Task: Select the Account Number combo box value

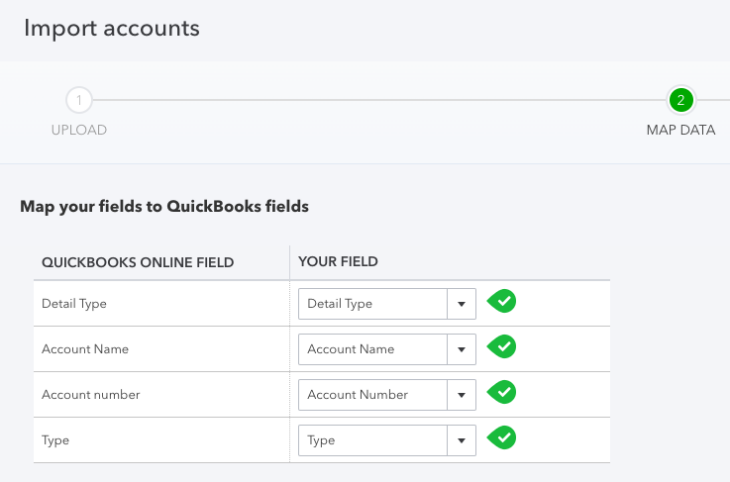Action: pyautogui.click(x=373, y=395)
